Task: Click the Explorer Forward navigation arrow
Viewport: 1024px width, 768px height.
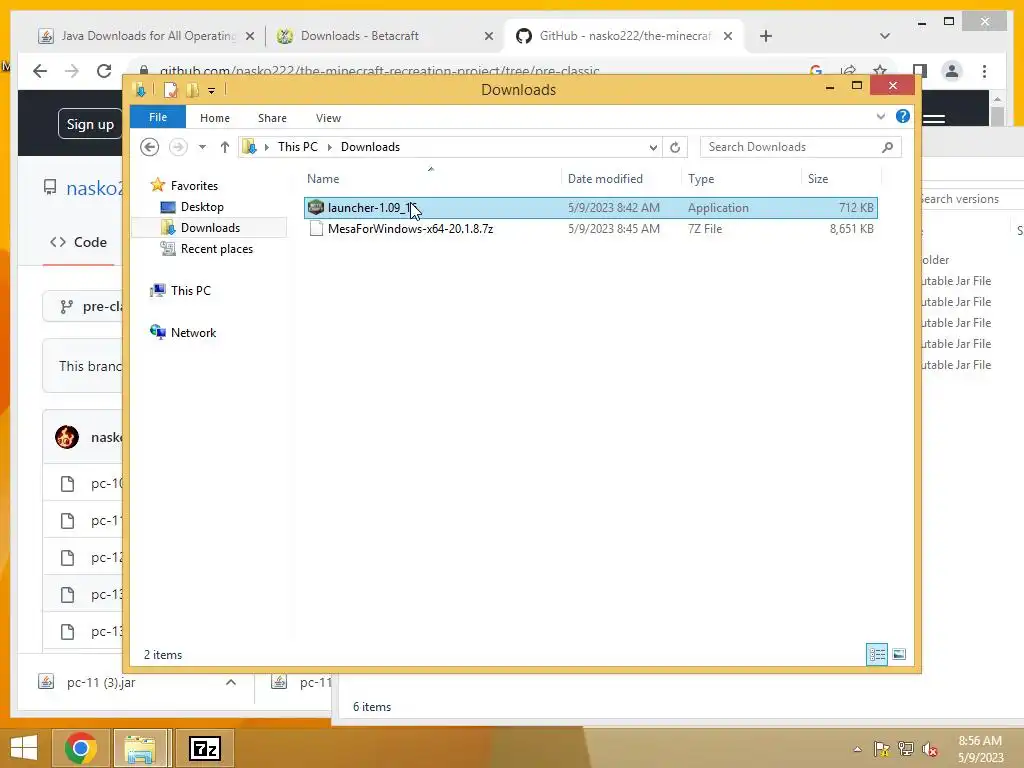Action: [x=178, y=147]
